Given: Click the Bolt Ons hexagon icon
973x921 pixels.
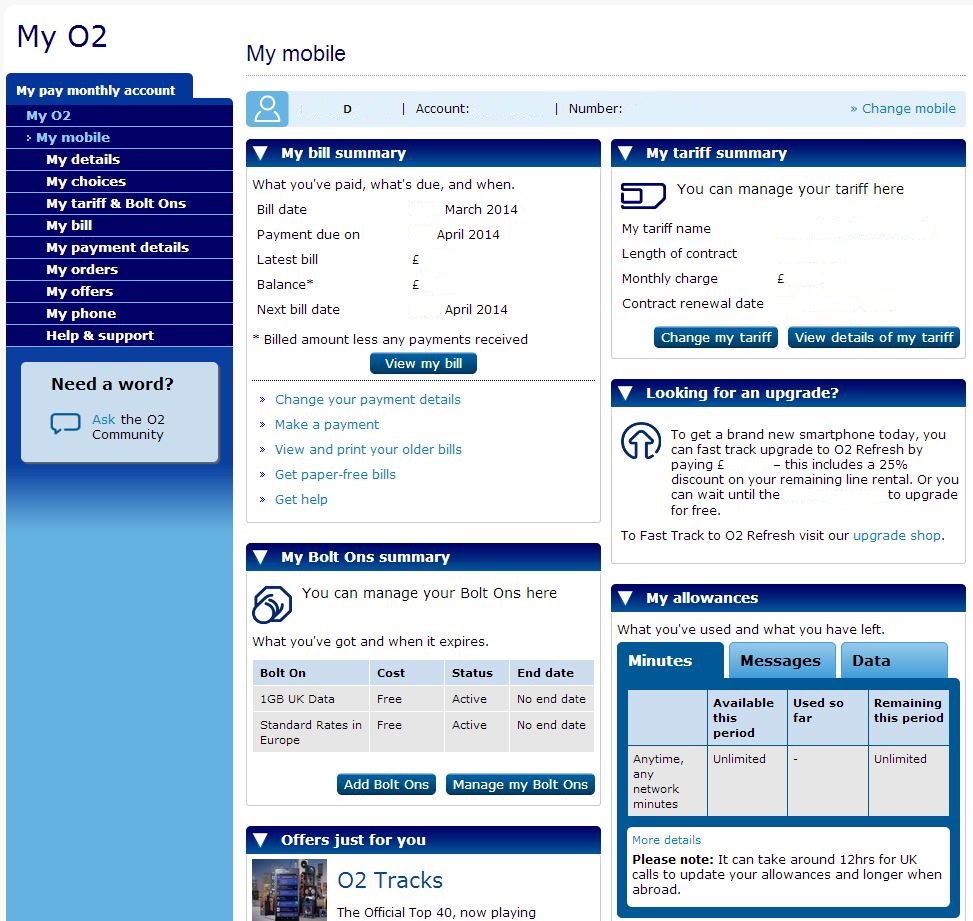Looking at the screenshot, I should pyautogui.click(x=272, y=604).
